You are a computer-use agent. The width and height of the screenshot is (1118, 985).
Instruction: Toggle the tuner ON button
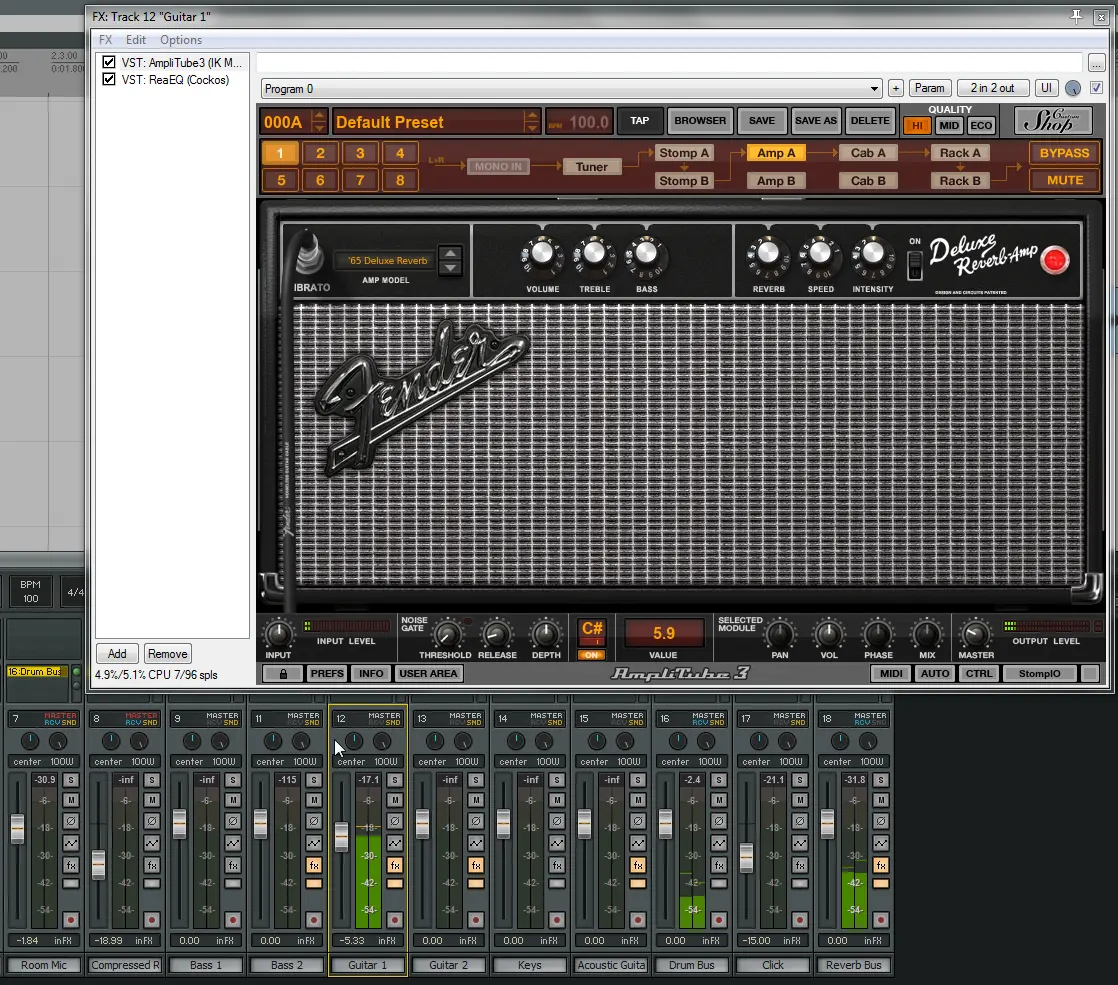[x=591, y=655]
